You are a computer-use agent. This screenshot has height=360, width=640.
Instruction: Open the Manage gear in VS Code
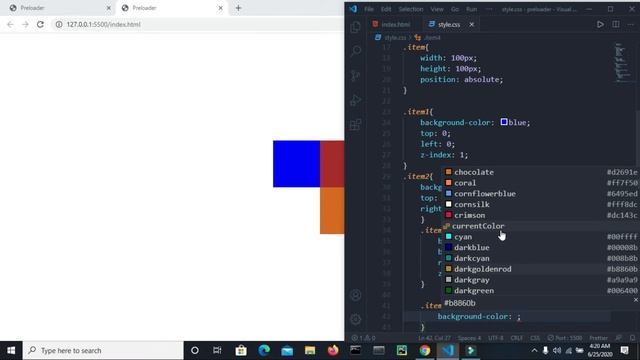point(356,319)
